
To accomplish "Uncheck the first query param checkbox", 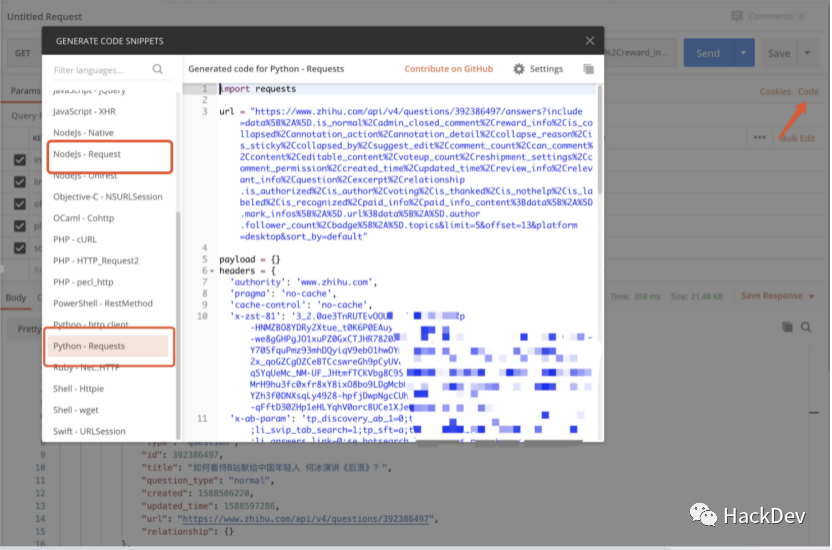I will 20,159.
